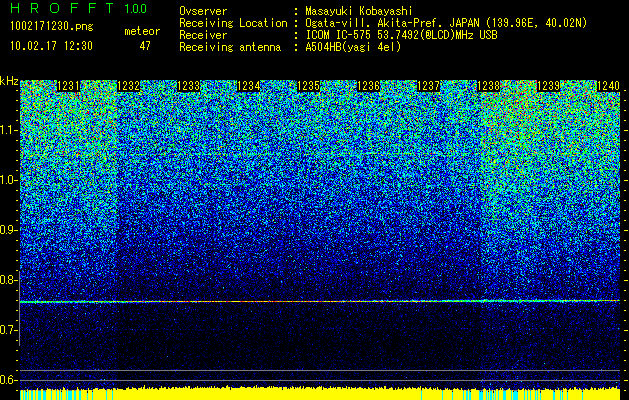This screenshot has height=400, width=629.
Task: Click the 1235 time marker
Action: tap(308, 86)
